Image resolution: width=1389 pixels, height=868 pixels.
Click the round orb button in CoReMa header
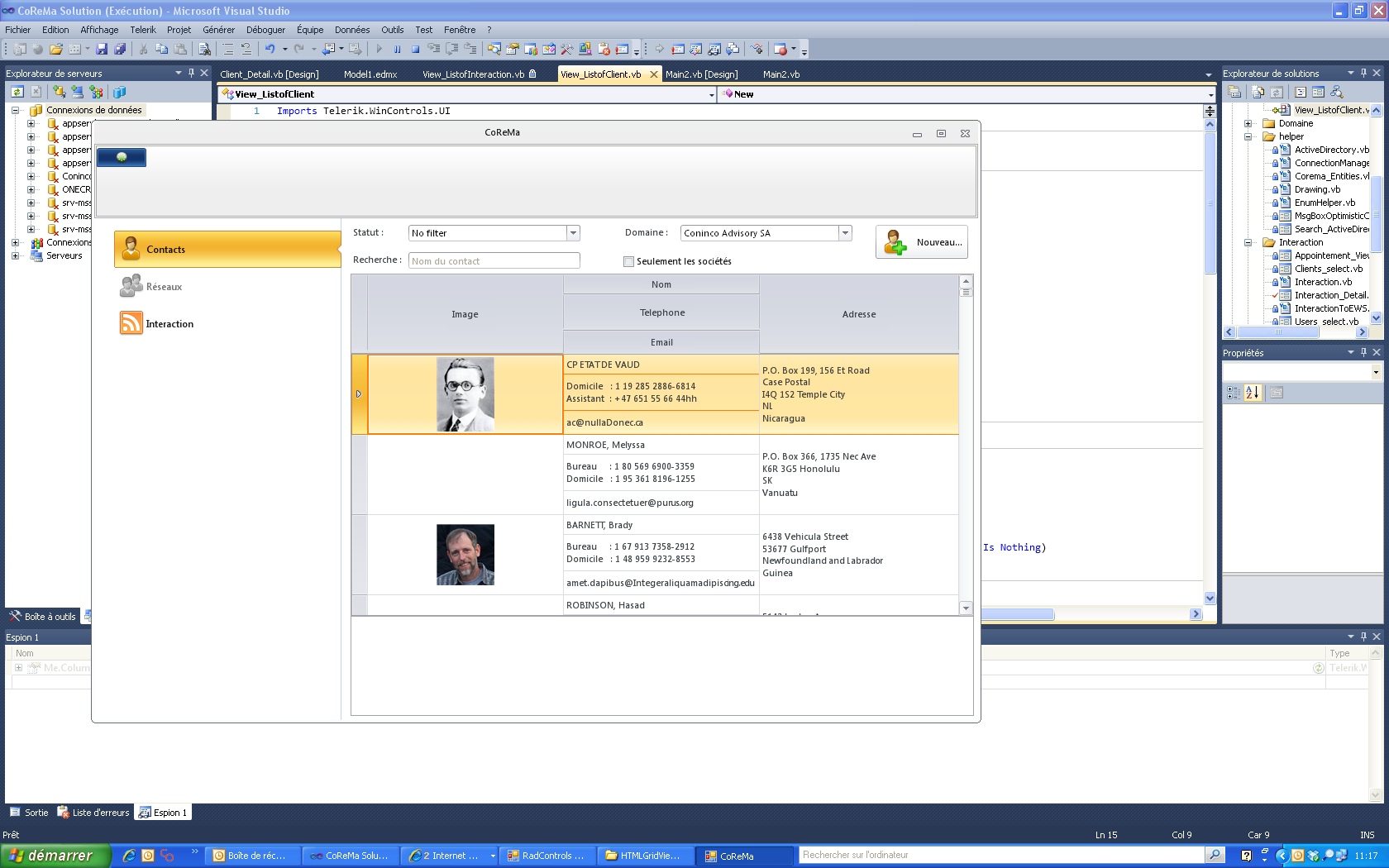(122, 157)
